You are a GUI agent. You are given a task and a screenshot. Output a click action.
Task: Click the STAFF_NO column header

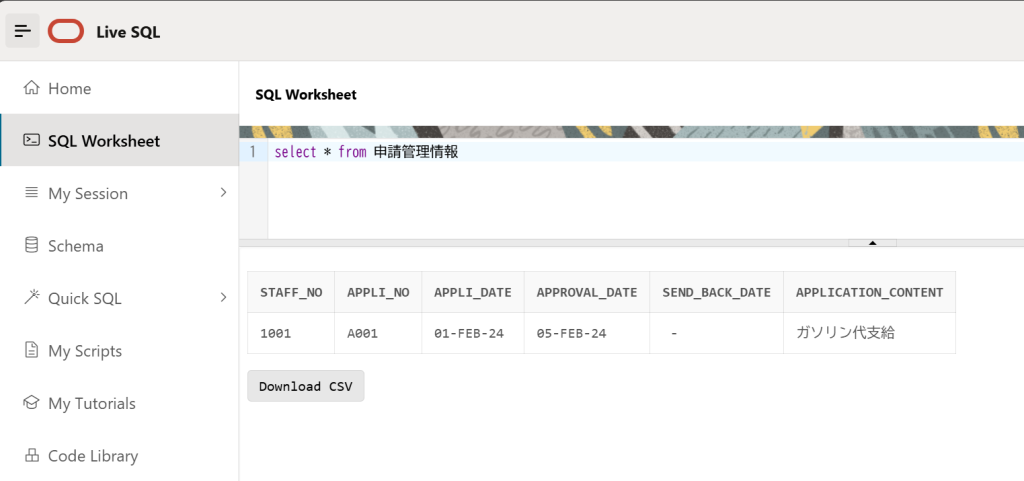click(x=291, y=292)
